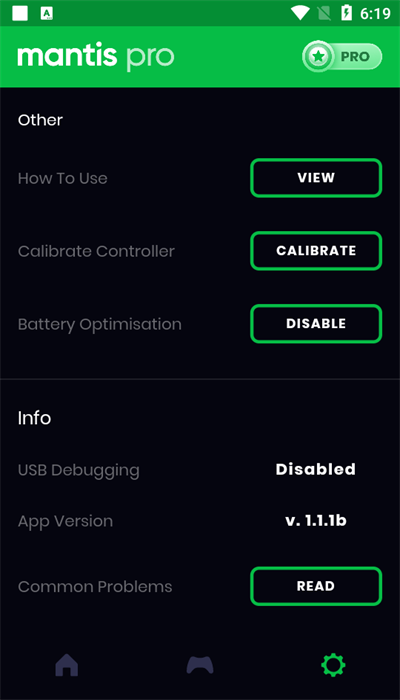
Task: Tap the battery charging icon
Action: [346, 13]
